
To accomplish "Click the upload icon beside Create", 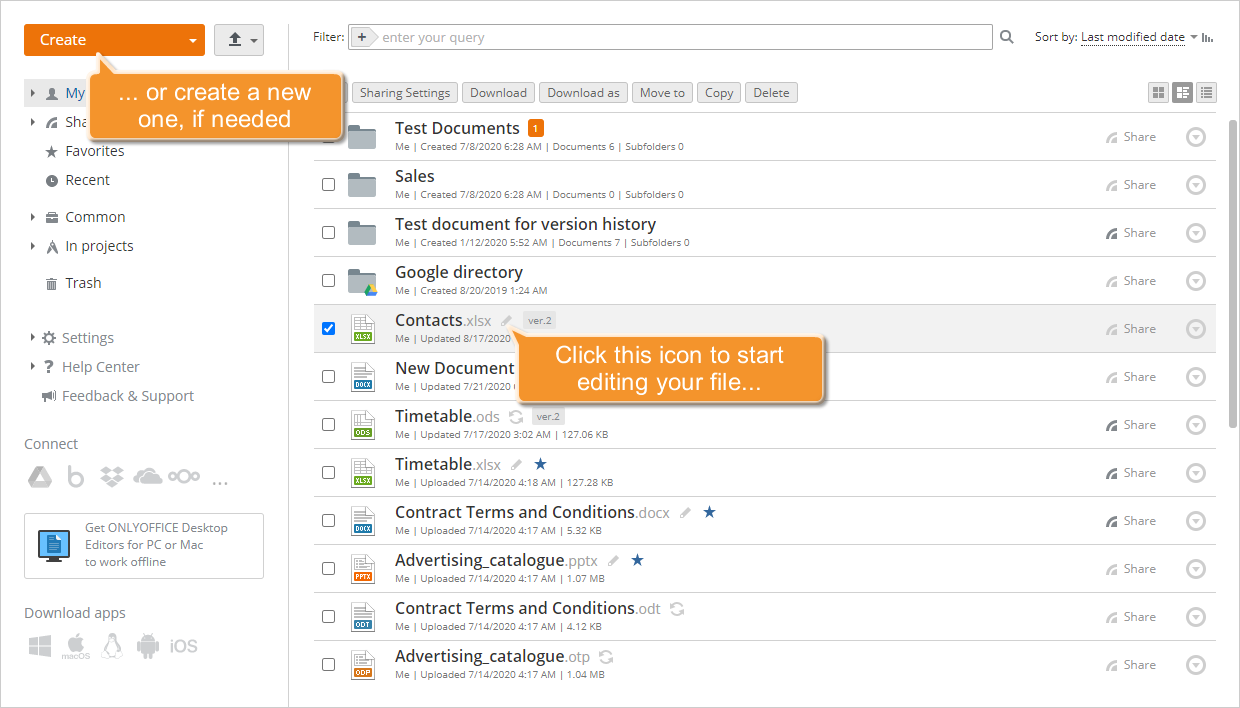I will point(231,39).
